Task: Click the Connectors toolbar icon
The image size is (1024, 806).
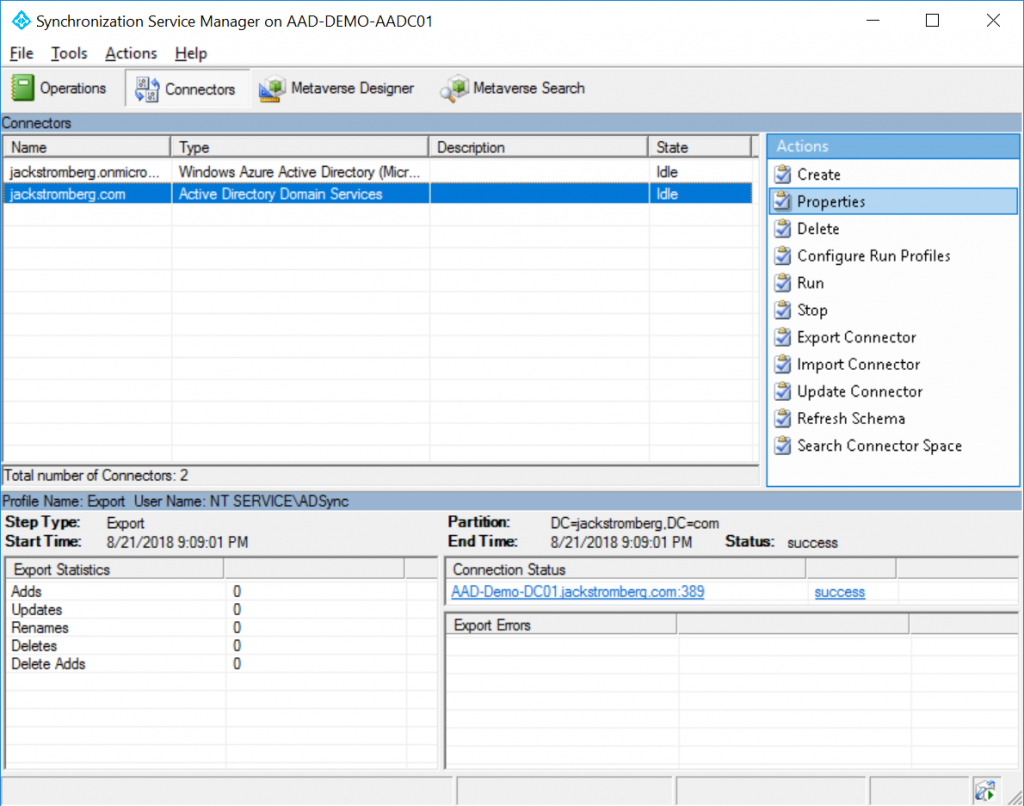Action: point(147,89)
